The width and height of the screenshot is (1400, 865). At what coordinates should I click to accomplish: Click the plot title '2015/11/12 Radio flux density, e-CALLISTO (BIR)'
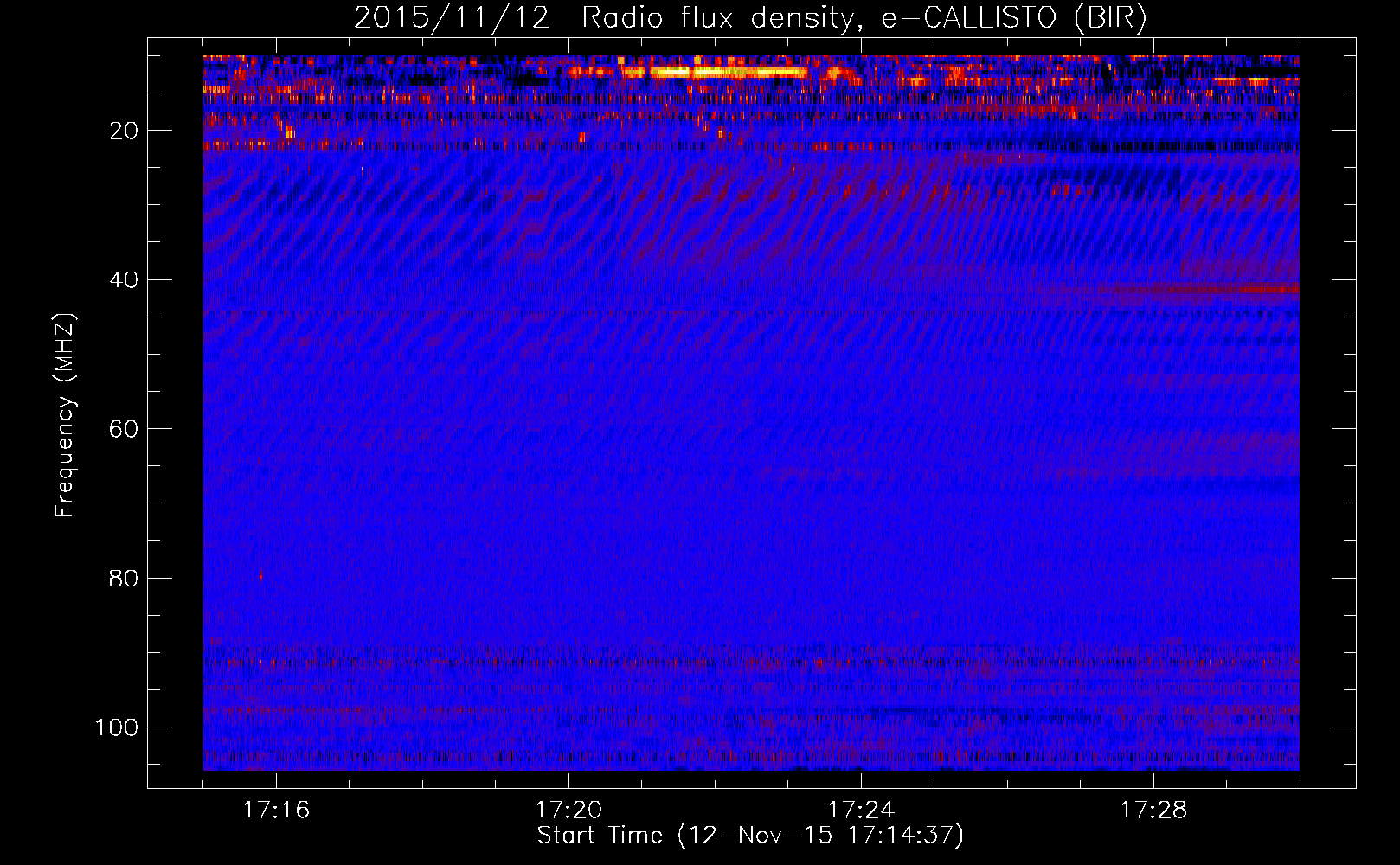click(750, 18)
